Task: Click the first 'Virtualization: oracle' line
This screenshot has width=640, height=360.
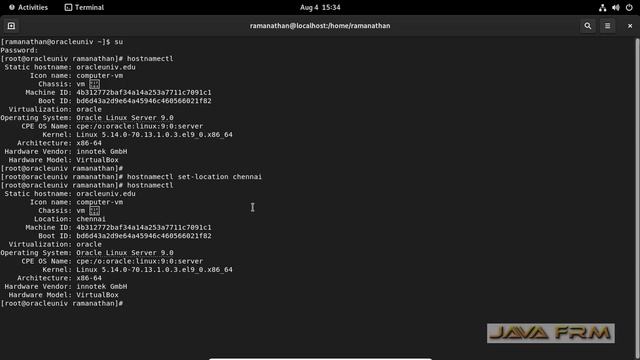Action: tap(55, 109)
